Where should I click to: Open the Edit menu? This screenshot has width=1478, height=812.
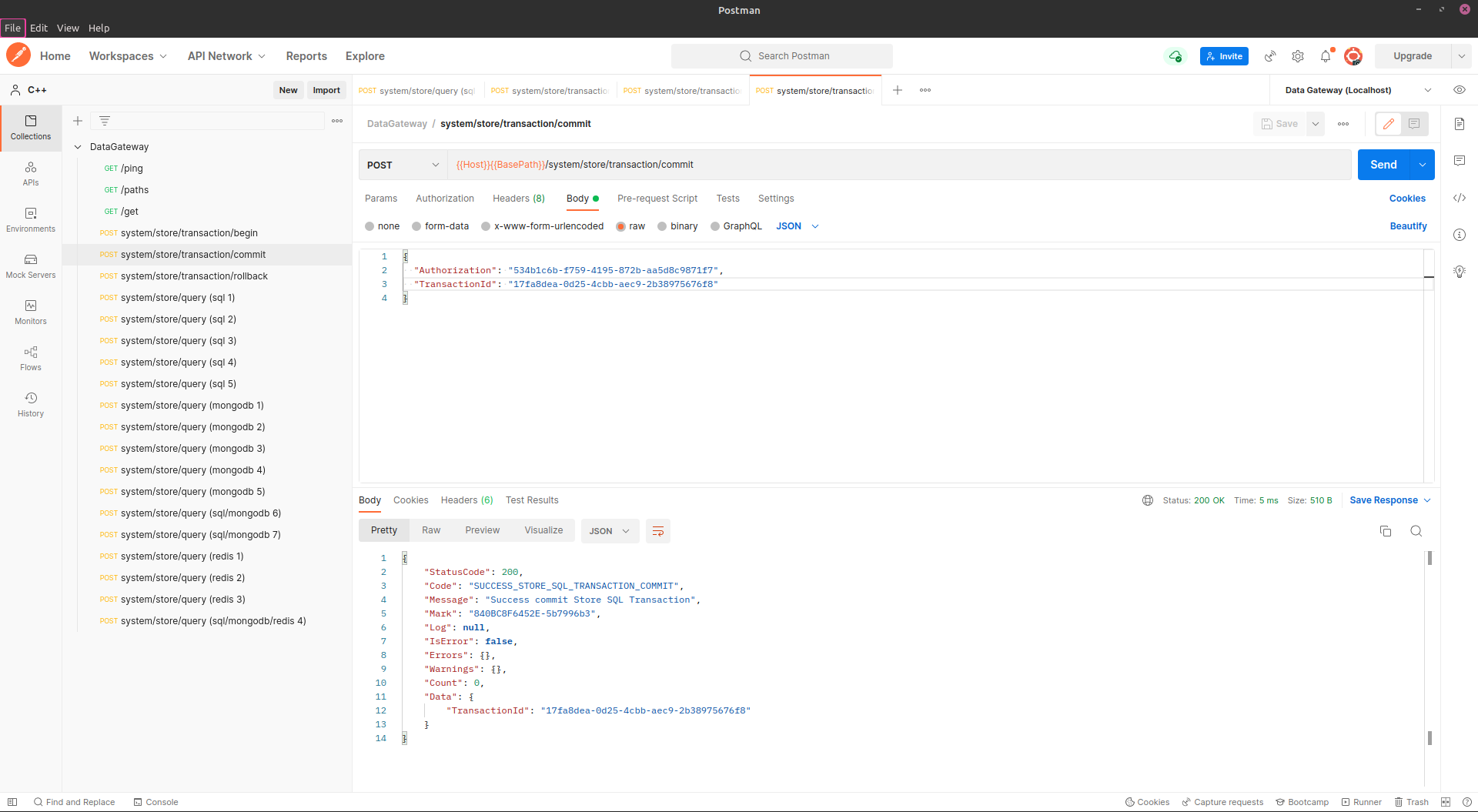[38, 28]
